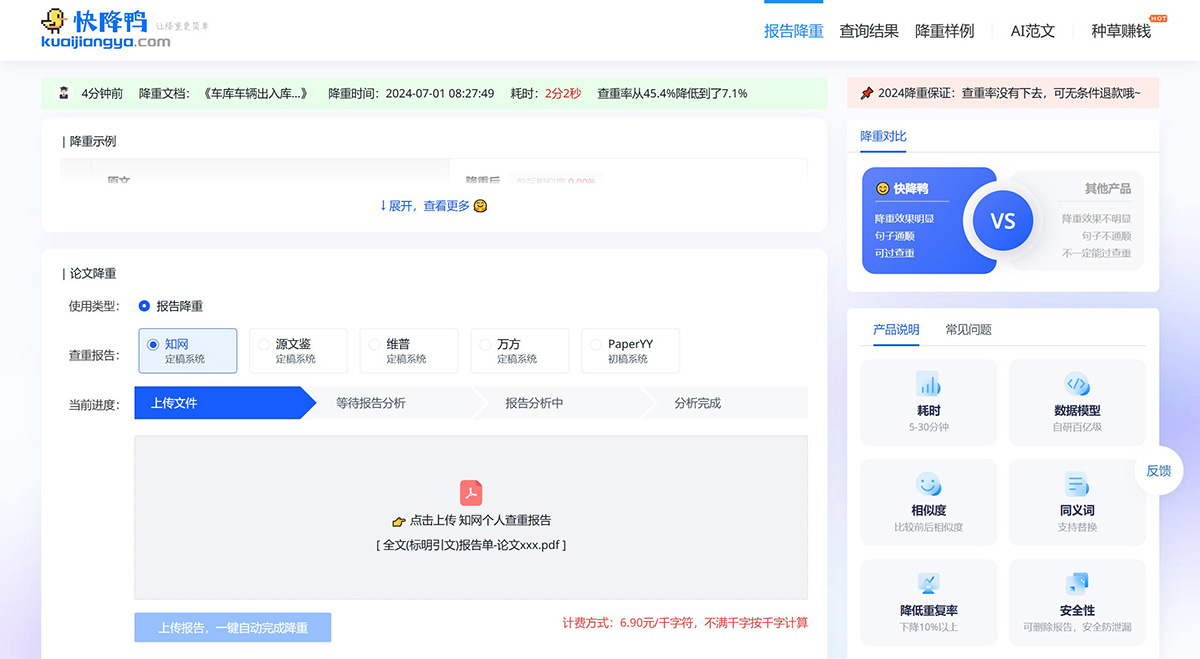Click the floating 反馈 feedback tab

click(1159, 470)
